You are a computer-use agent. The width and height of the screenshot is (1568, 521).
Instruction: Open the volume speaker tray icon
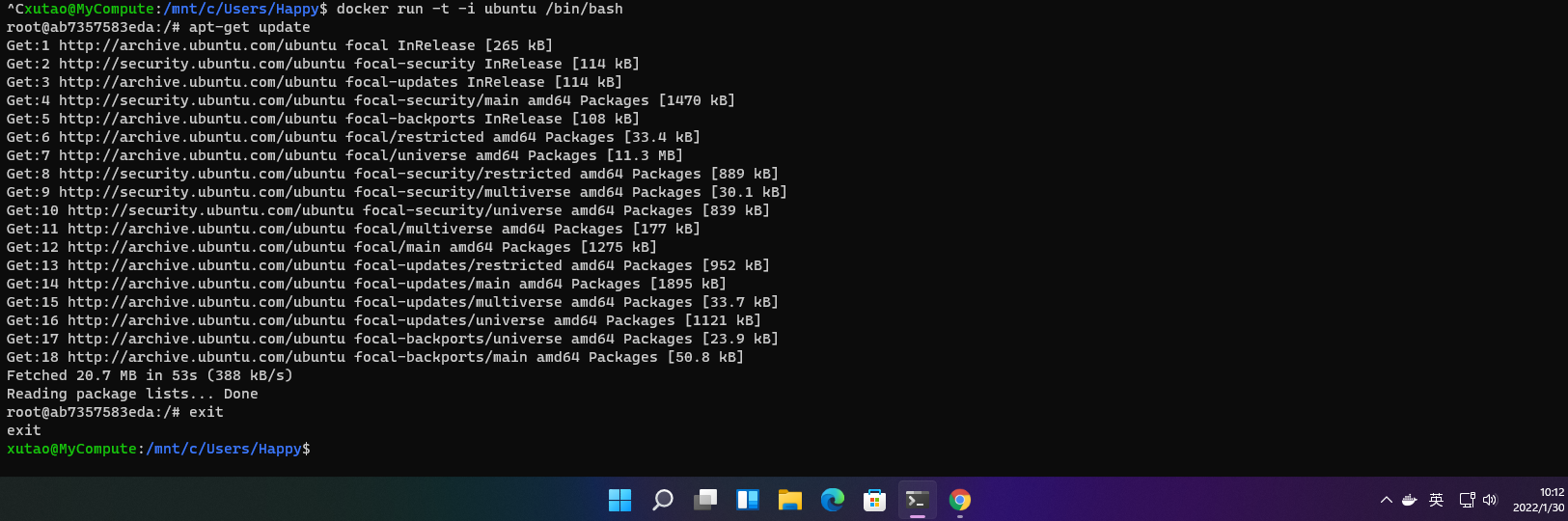click(1490, 500)
